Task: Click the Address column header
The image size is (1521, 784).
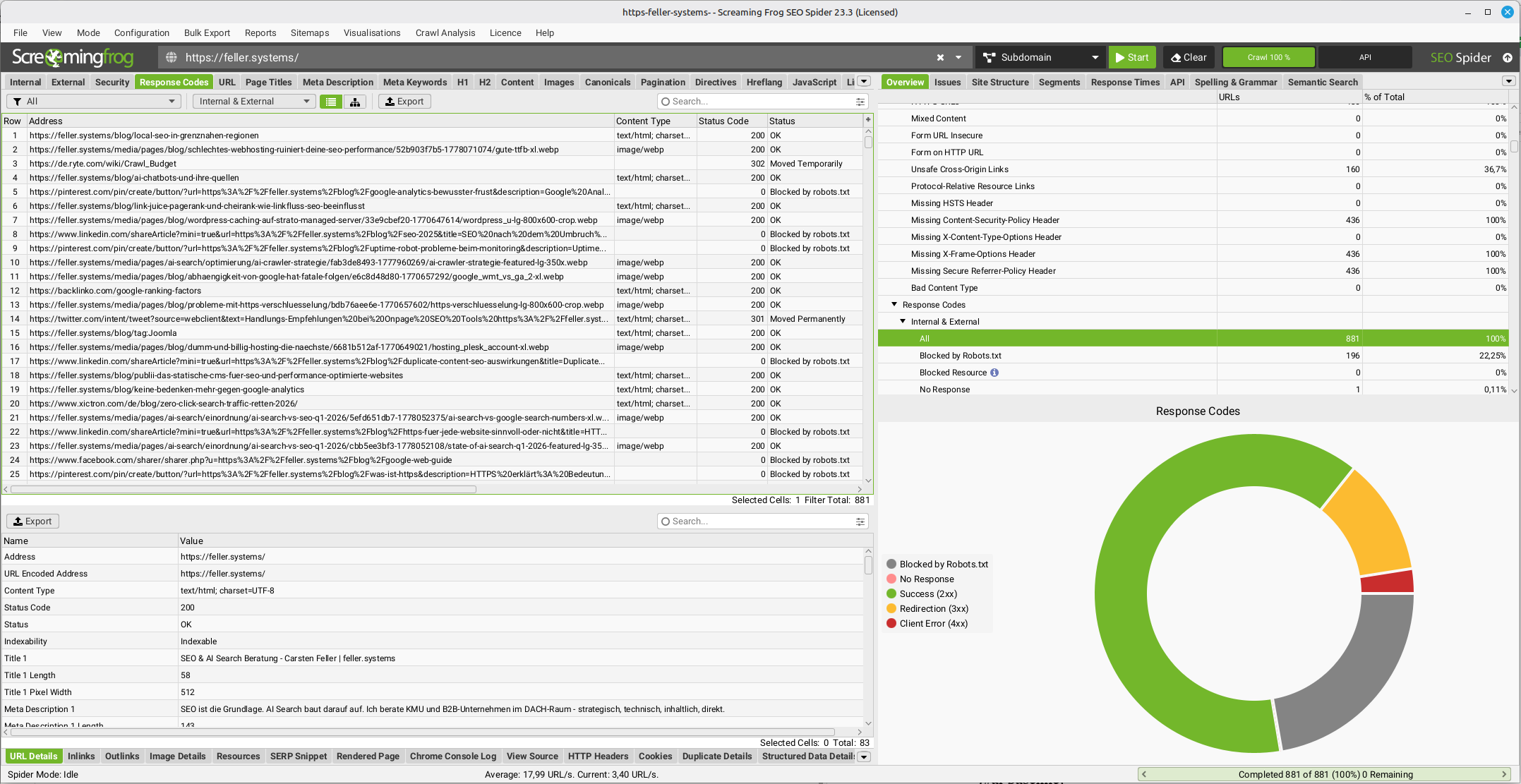Action: pyautogui.click(x=320, y=121)
